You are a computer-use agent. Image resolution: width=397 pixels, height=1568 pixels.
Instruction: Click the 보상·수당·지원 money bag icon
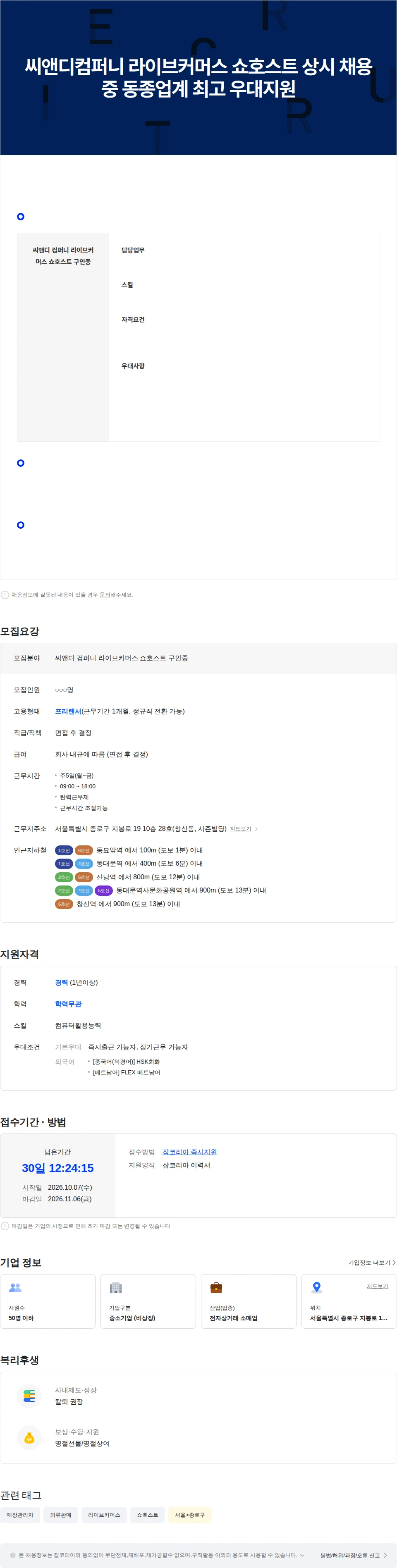(29, 1438)
